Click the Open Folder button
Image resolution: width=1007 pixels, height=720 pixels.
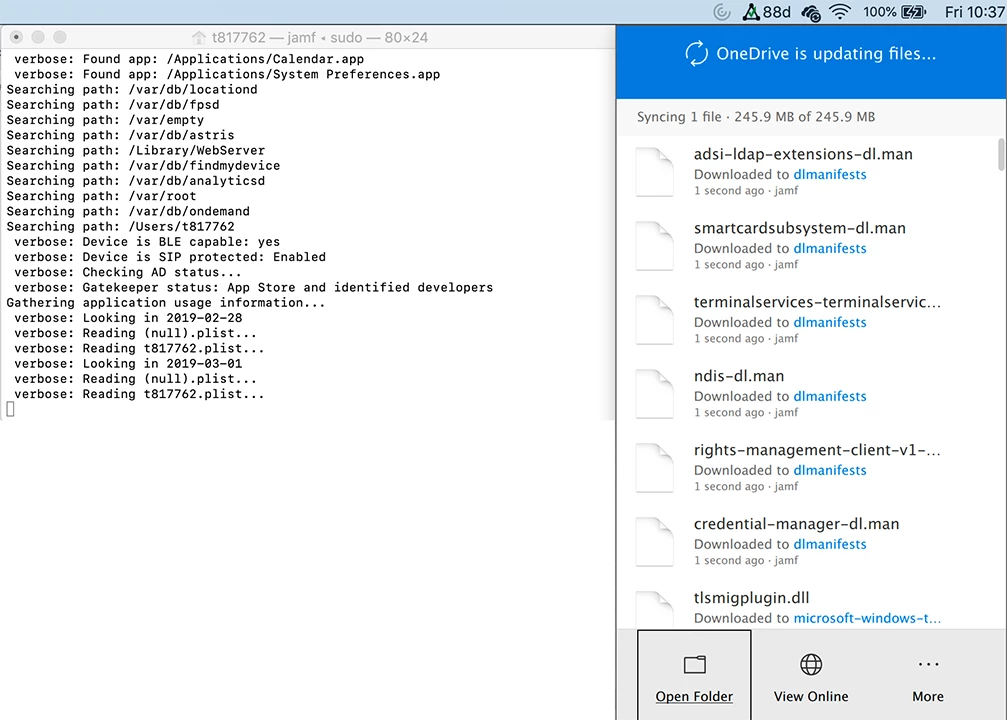[x=694, y=675]
